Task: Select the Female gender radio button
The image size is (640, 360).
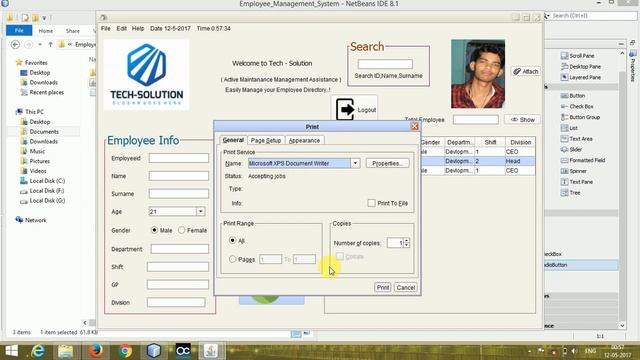Action: 182,230
